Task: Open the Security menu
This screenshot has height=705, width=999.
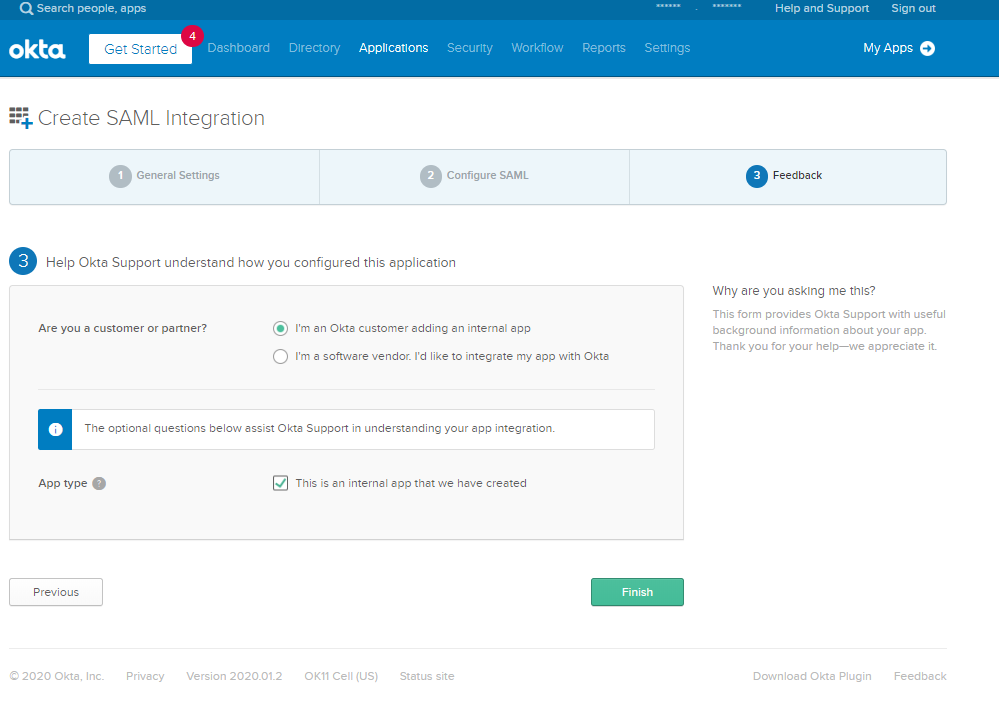Action: 470,48
